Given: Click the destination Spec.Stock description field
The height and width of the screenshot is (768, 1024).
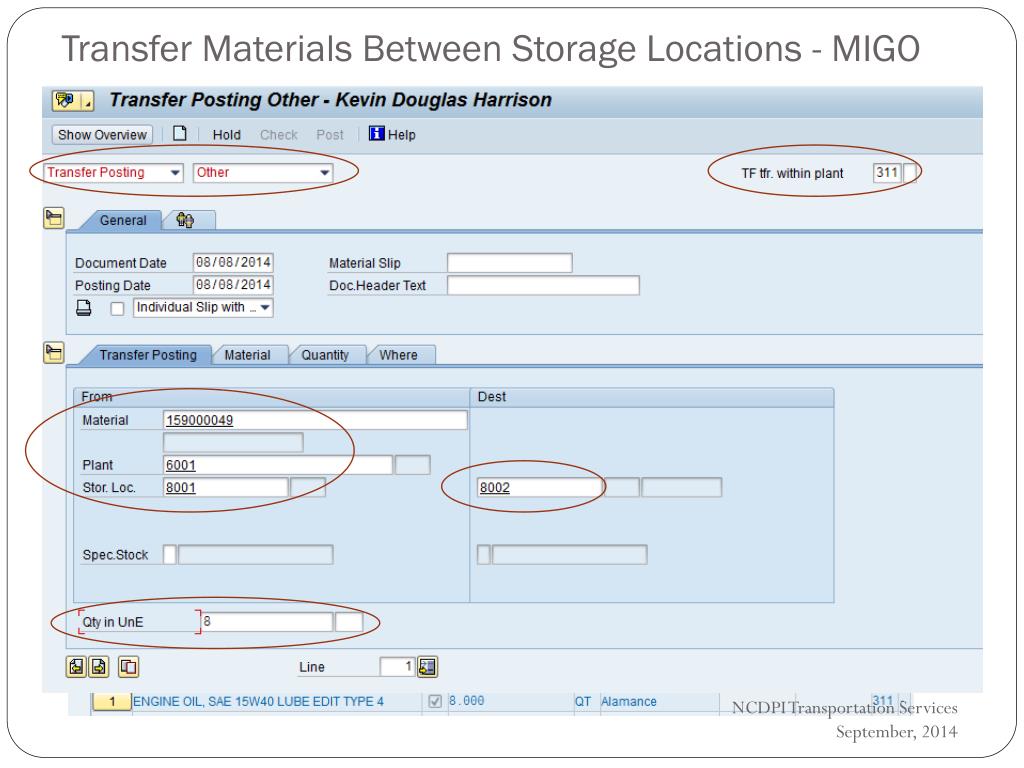Looking at the screenshot, I should tap(569, 554).
